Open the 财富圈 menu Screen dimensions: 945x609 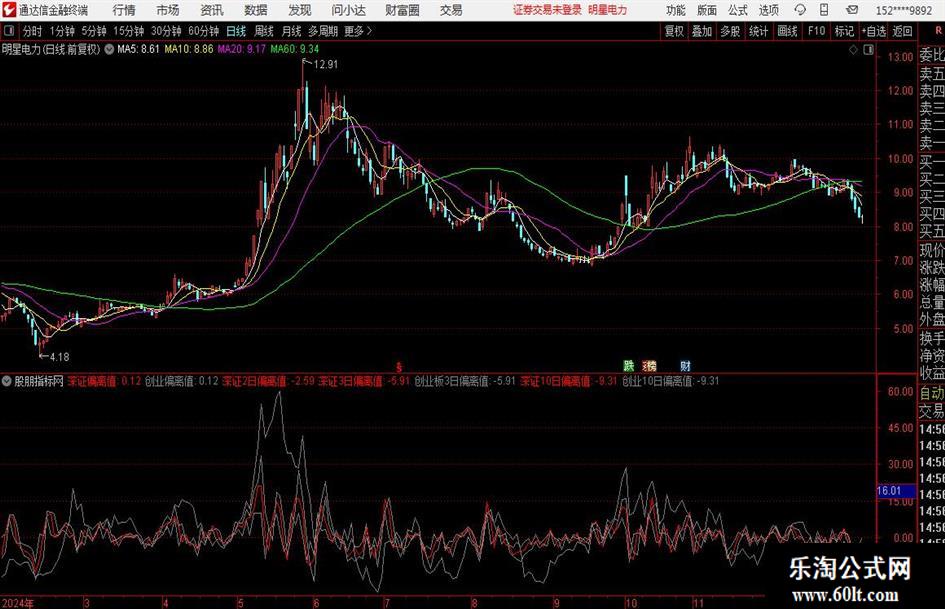pyautogui.click(x=402, y=10)
